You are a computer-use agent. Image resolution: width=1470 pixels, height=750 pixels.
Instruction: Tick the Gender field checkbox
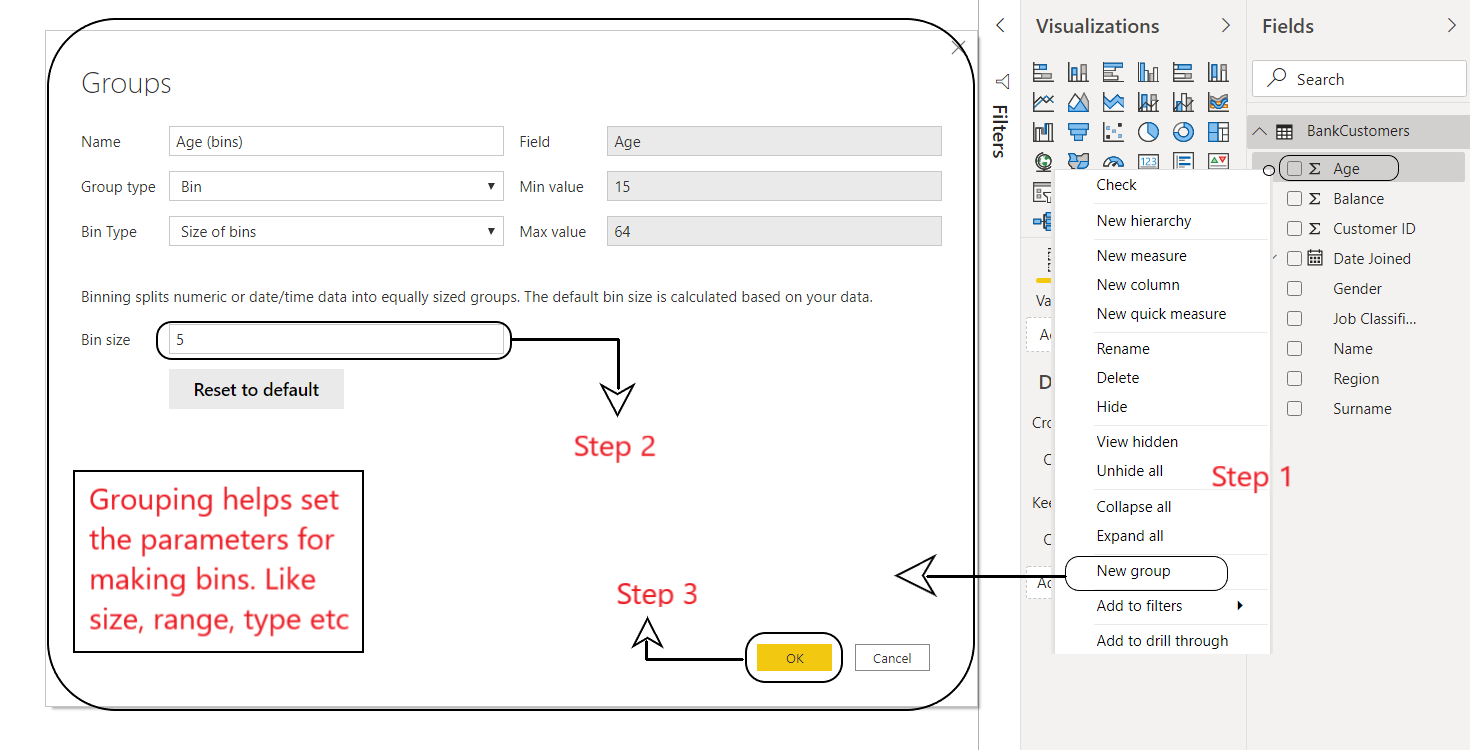(x=1294, y=289)
